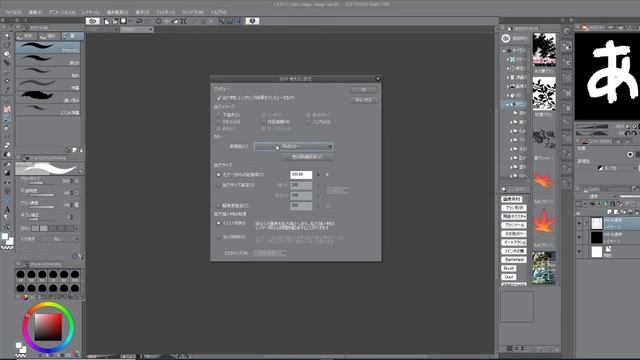This screenshot has height=360, width=640.
Task: Select the scale ratio from original radio
Action: [x=219, y=175]
